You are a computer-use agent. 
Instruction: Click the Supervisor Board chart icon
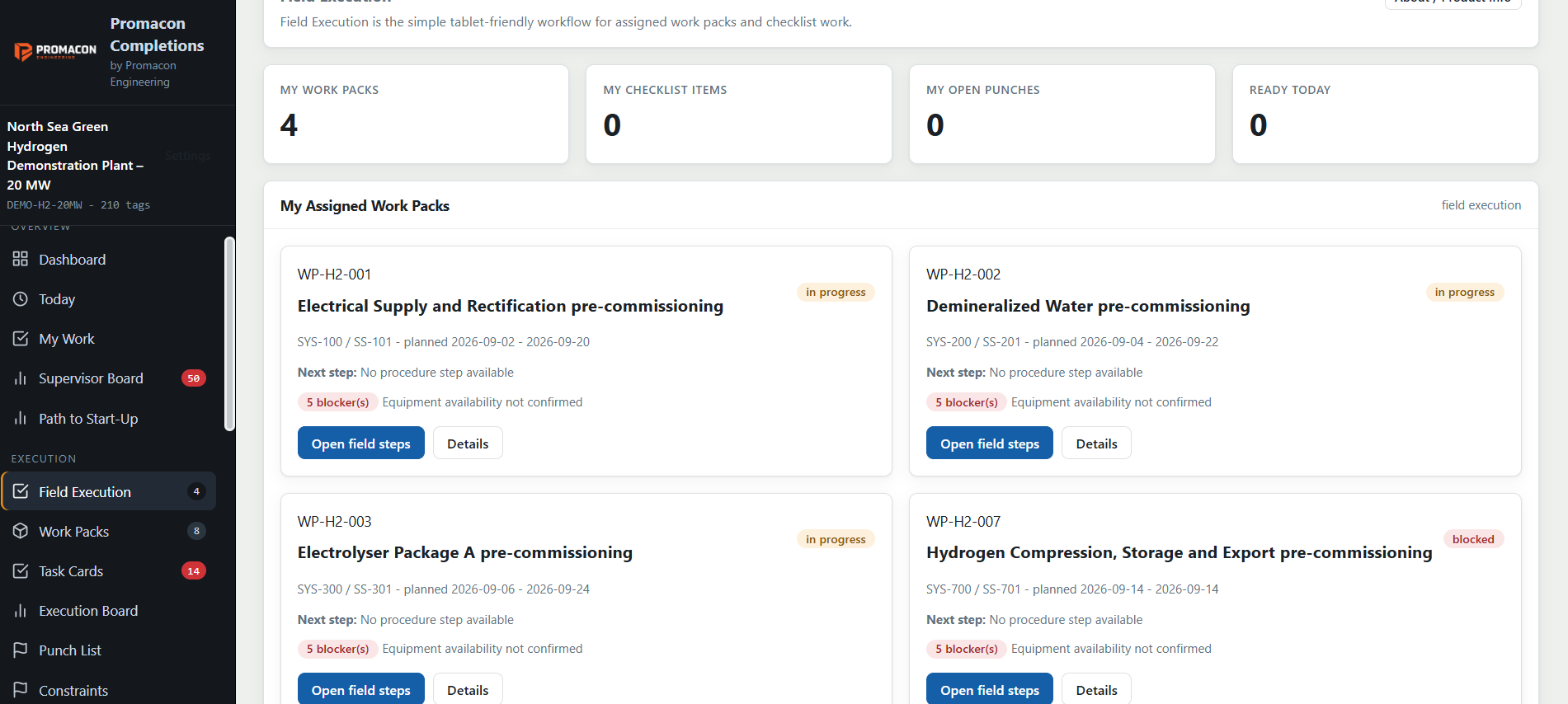(21, 378)
